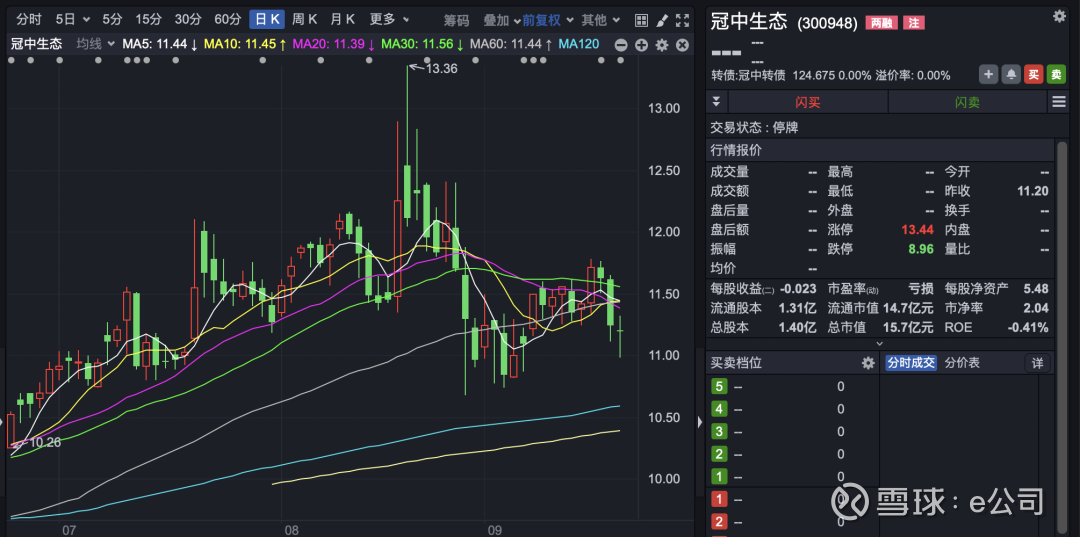Open the 筹码 chip distribution
This screenshot has height=537, width=1080.
click(456, 20)
